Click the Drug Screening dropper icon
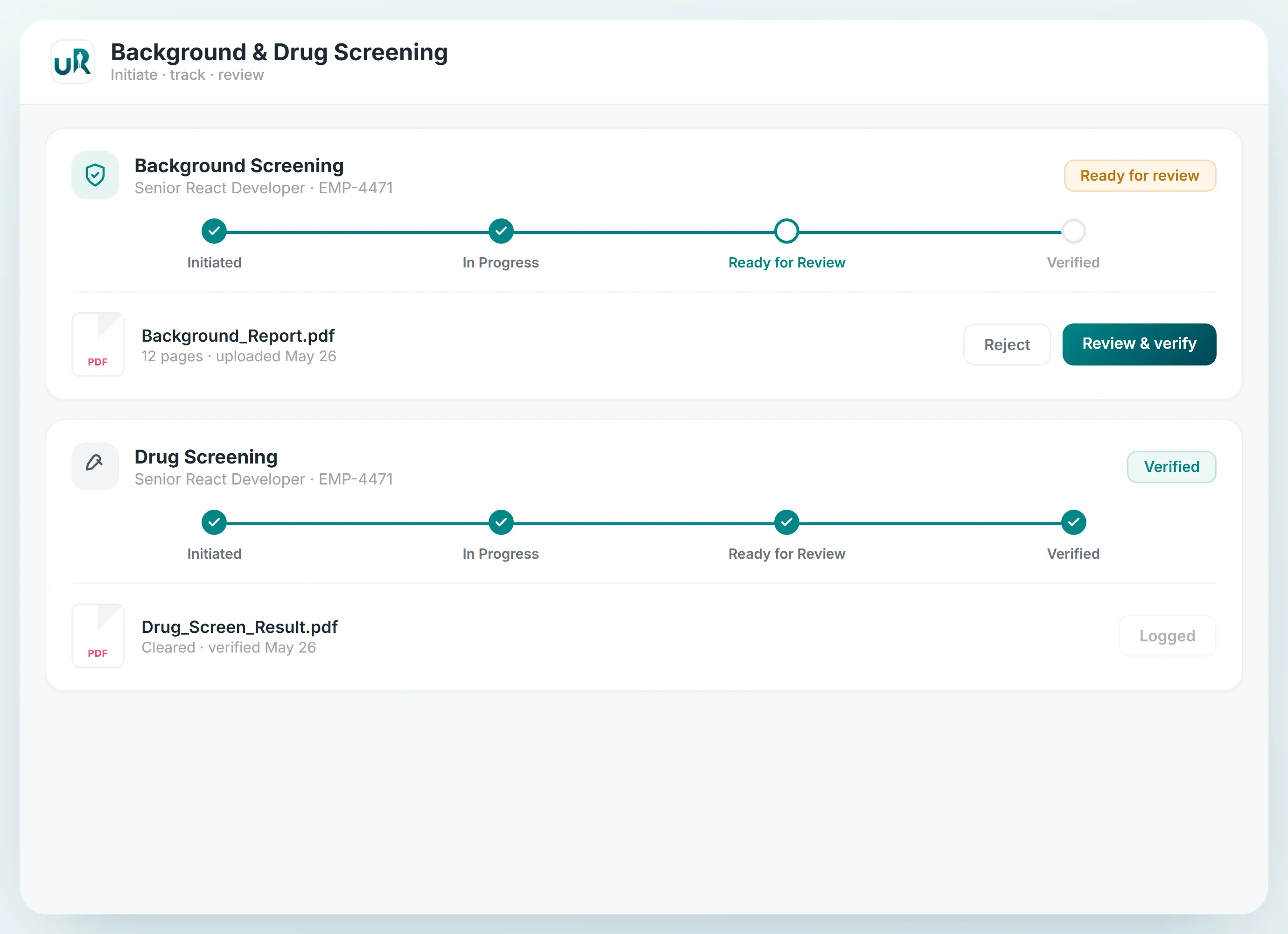 pyautogui.click(x=95, y=466)
